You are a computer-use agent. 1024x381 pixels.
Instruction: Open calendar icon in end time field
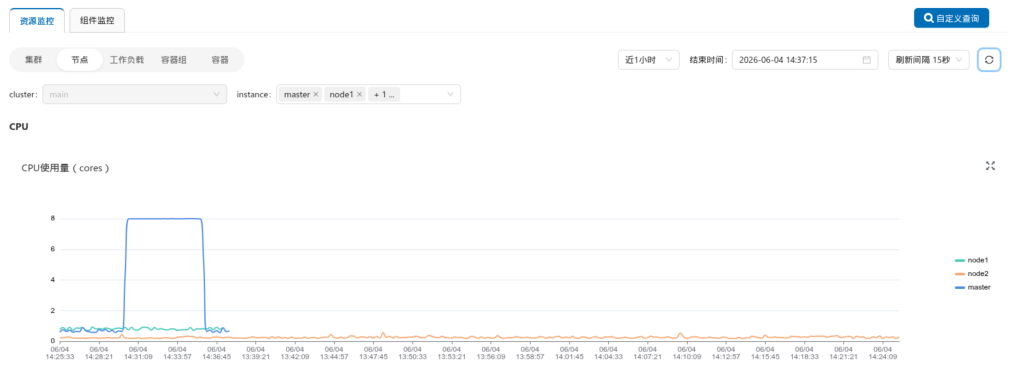click(867, 59)
